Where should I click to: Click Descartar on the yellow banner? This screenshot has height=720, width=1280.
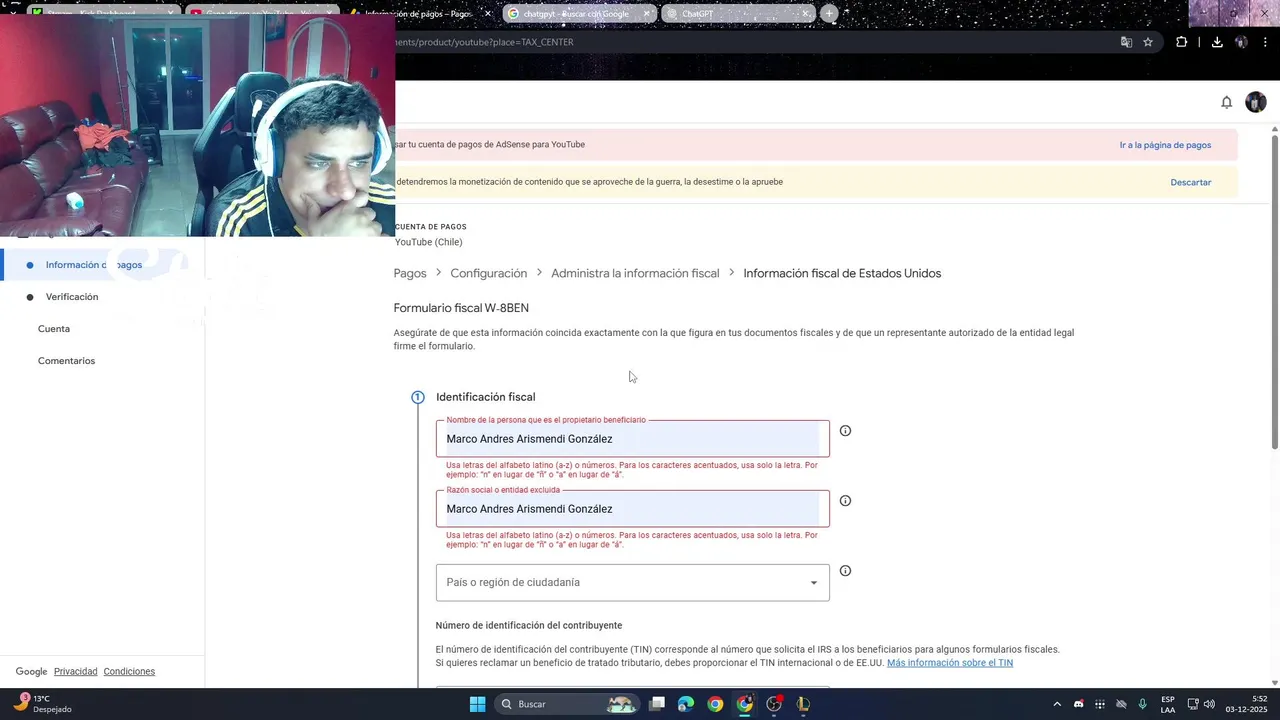pyautogui.click(x=1191, y=182)
